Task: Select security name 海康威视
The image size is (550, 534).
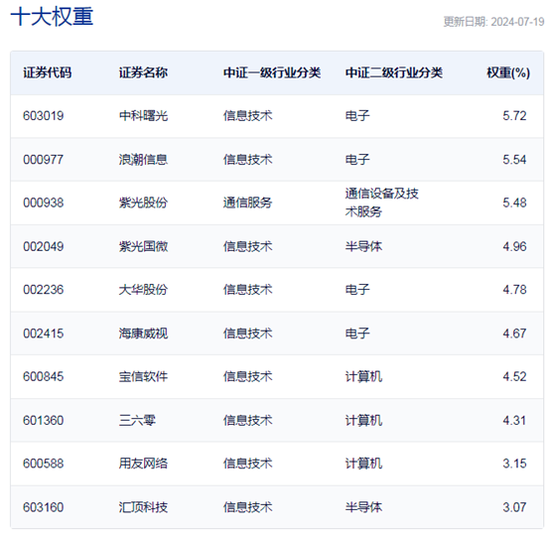Action: coord(143,333)
